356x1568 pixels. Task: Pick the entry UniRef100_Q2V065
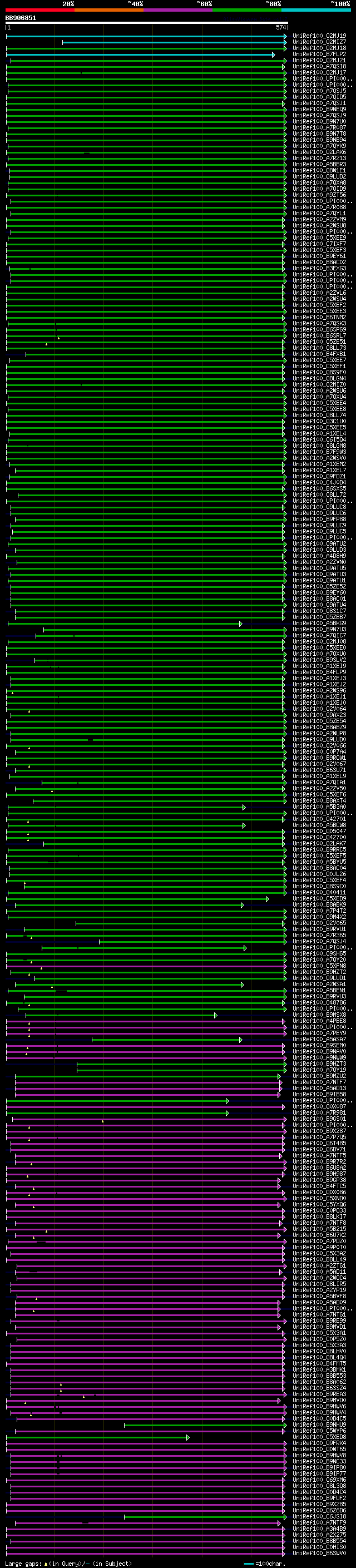(319, 923)
